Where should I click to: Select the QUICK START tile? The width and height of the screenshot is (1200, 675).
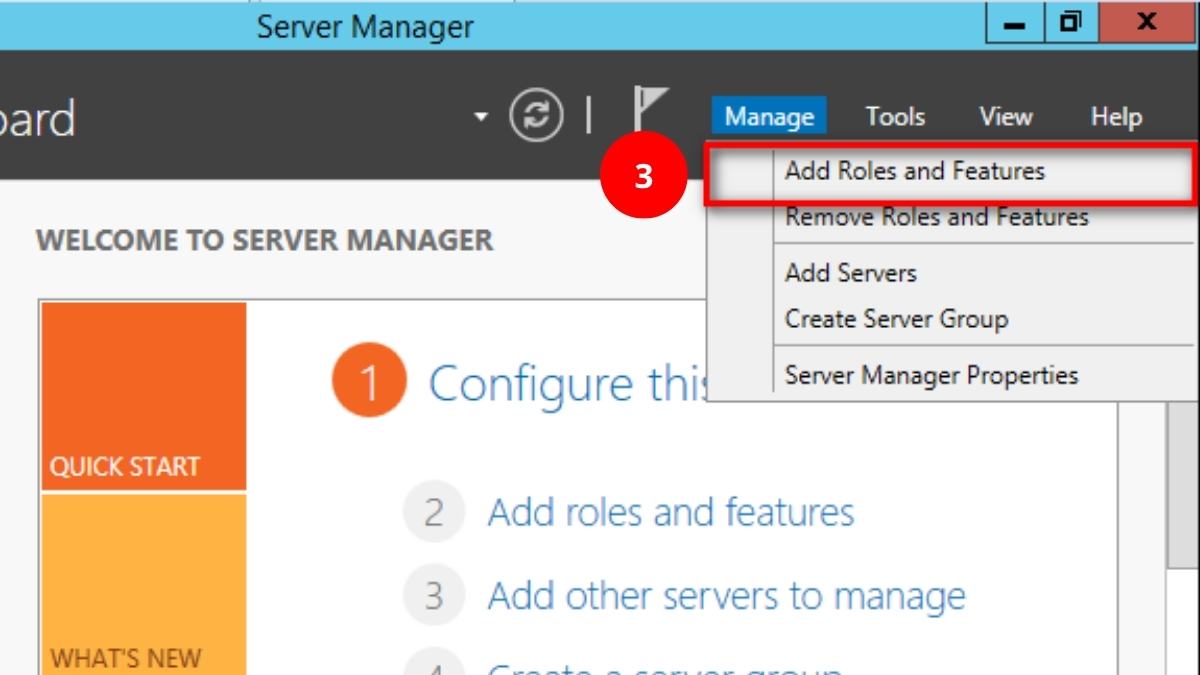(143, 396)
